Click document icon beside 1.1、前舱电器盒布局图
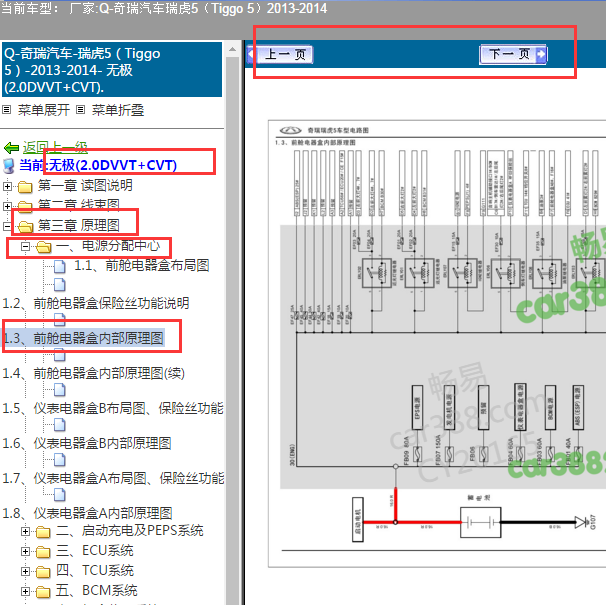 pyautogui.click(x=60, y=266)
